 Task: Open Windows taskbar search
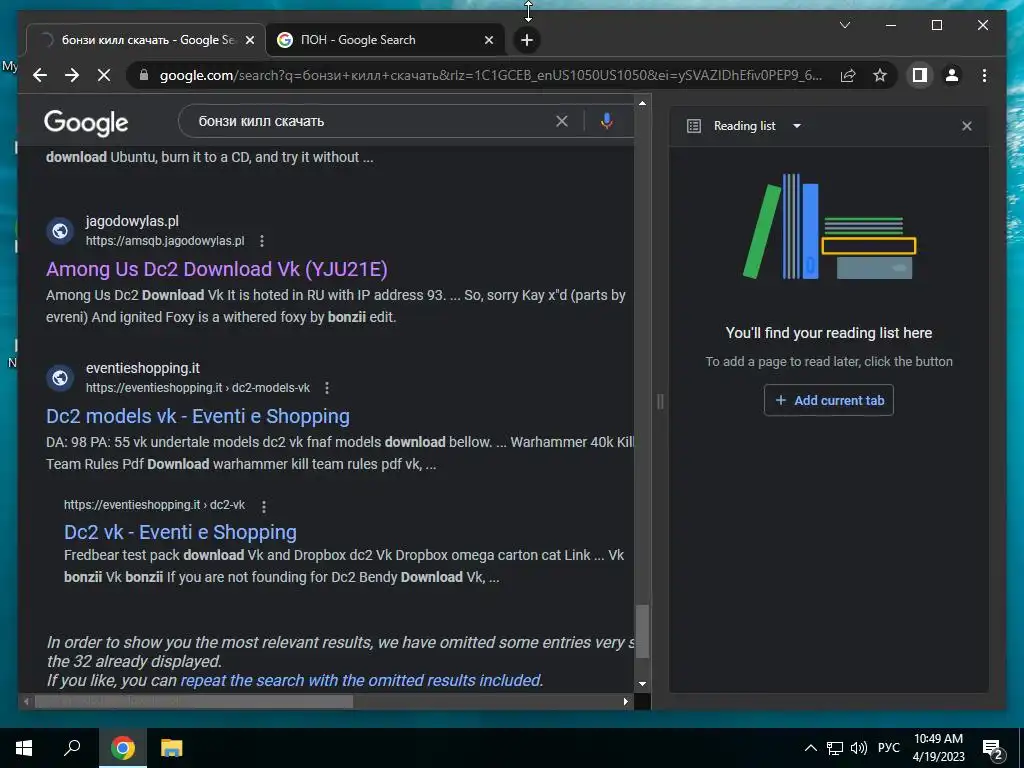point(72,748)
